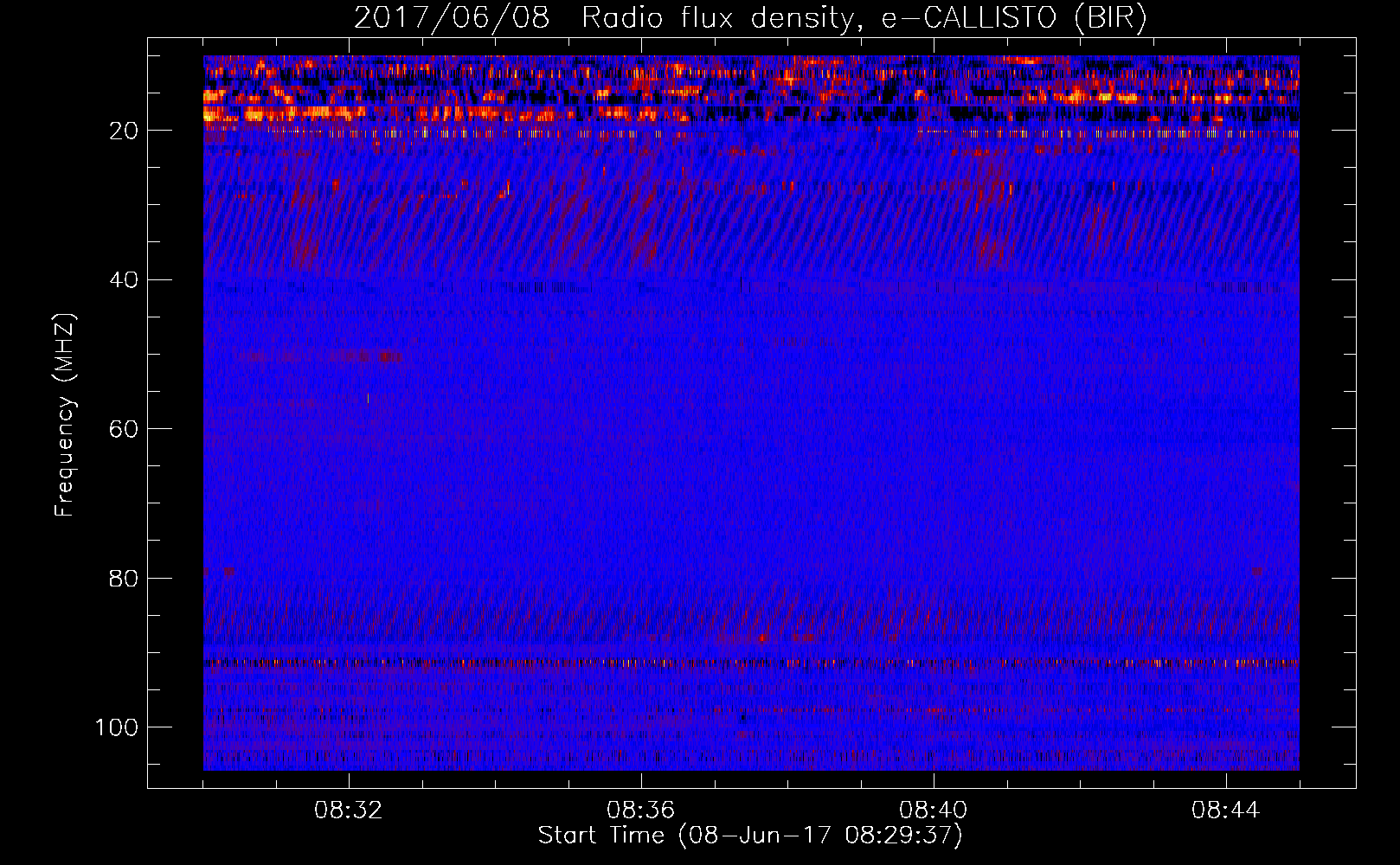
Task: Click the 60 frequency tick label
Action: click(125, 429)
